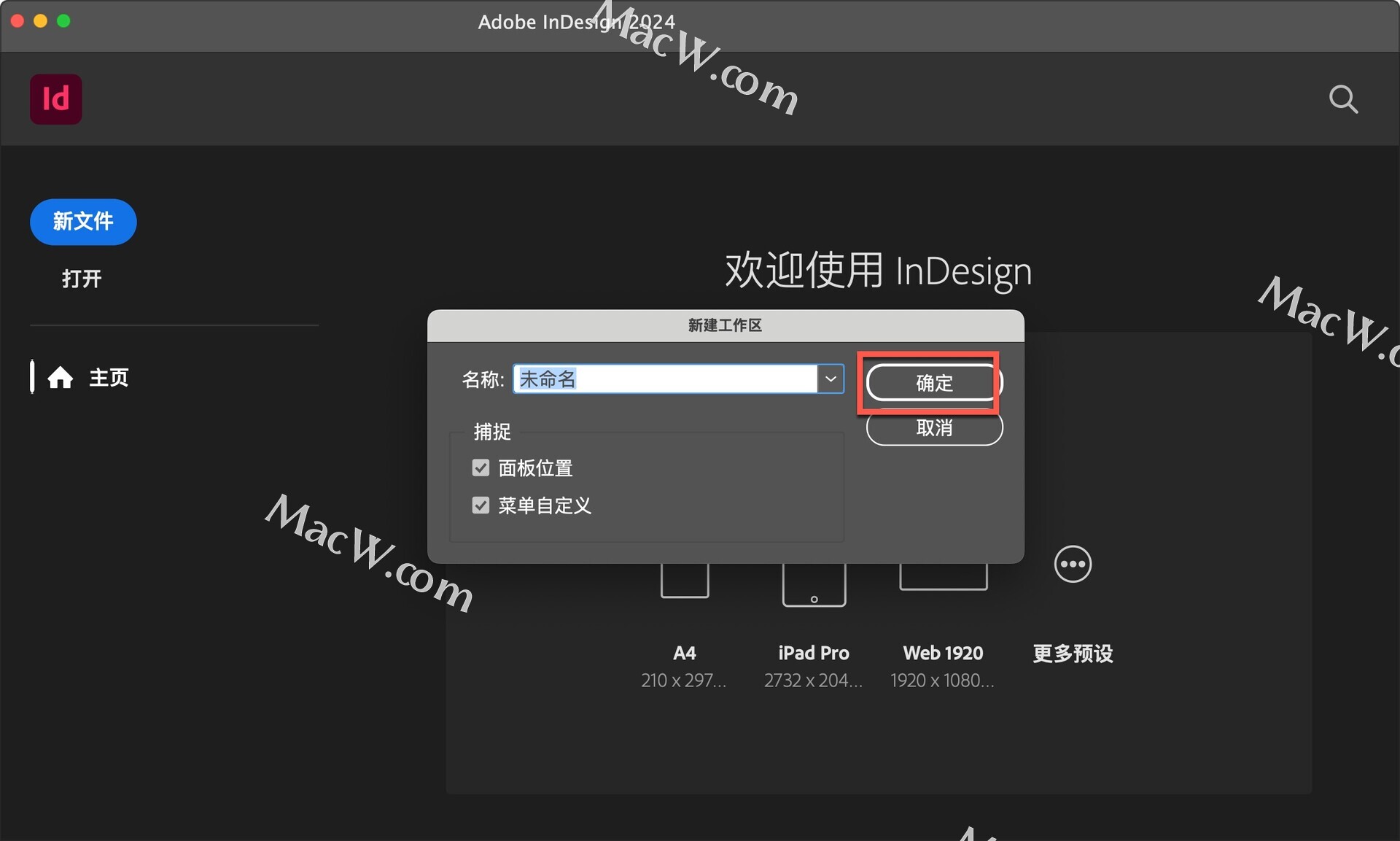Click the 打开 button
Image resolution: width=1400 pixels, height=841 pixels.
coord(82,278)
